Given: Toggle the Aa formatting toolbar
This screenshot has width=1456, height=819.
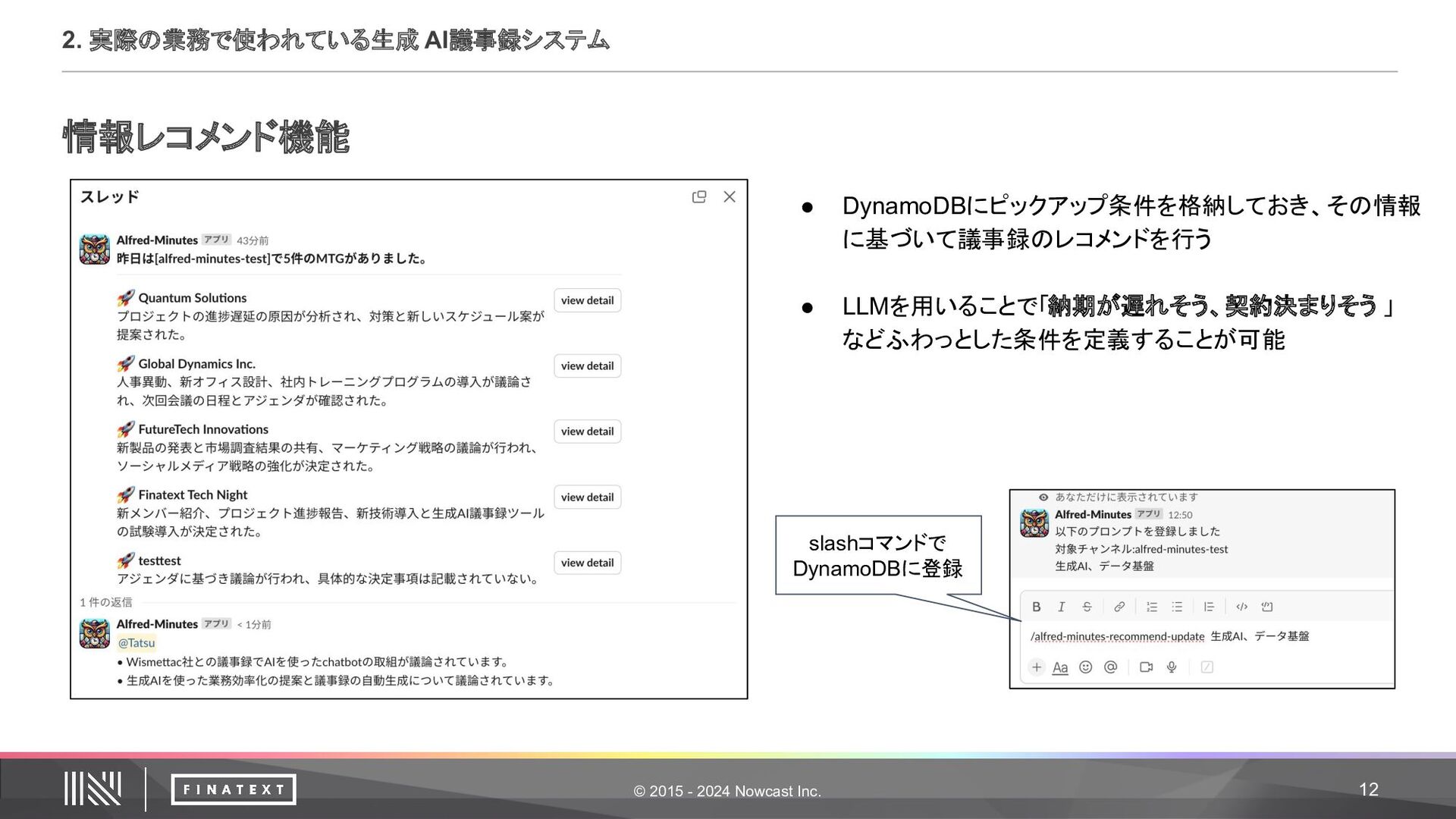Looking at the screenshot, I should 1060,667.
